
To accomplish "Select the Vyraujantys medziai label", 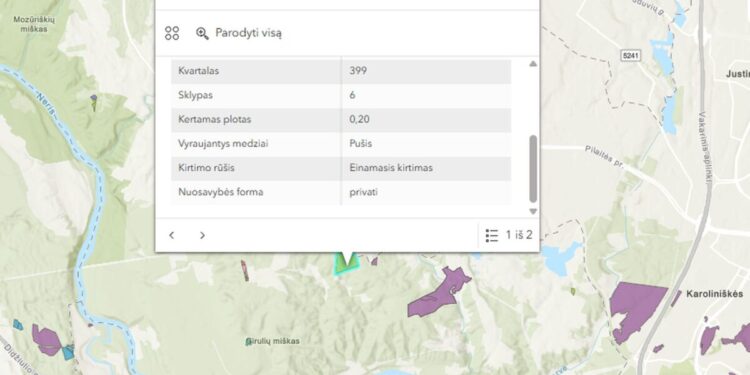I will point(223,143).
